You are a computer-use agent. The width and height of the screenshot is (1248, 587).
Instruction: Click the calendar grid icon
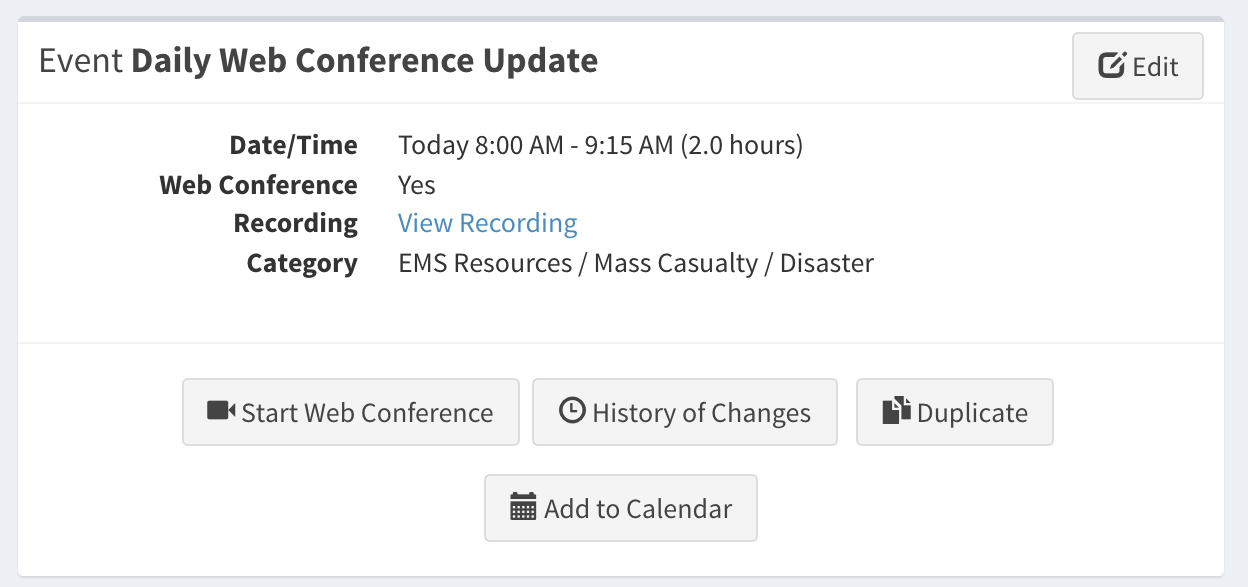tap(523, 507)
